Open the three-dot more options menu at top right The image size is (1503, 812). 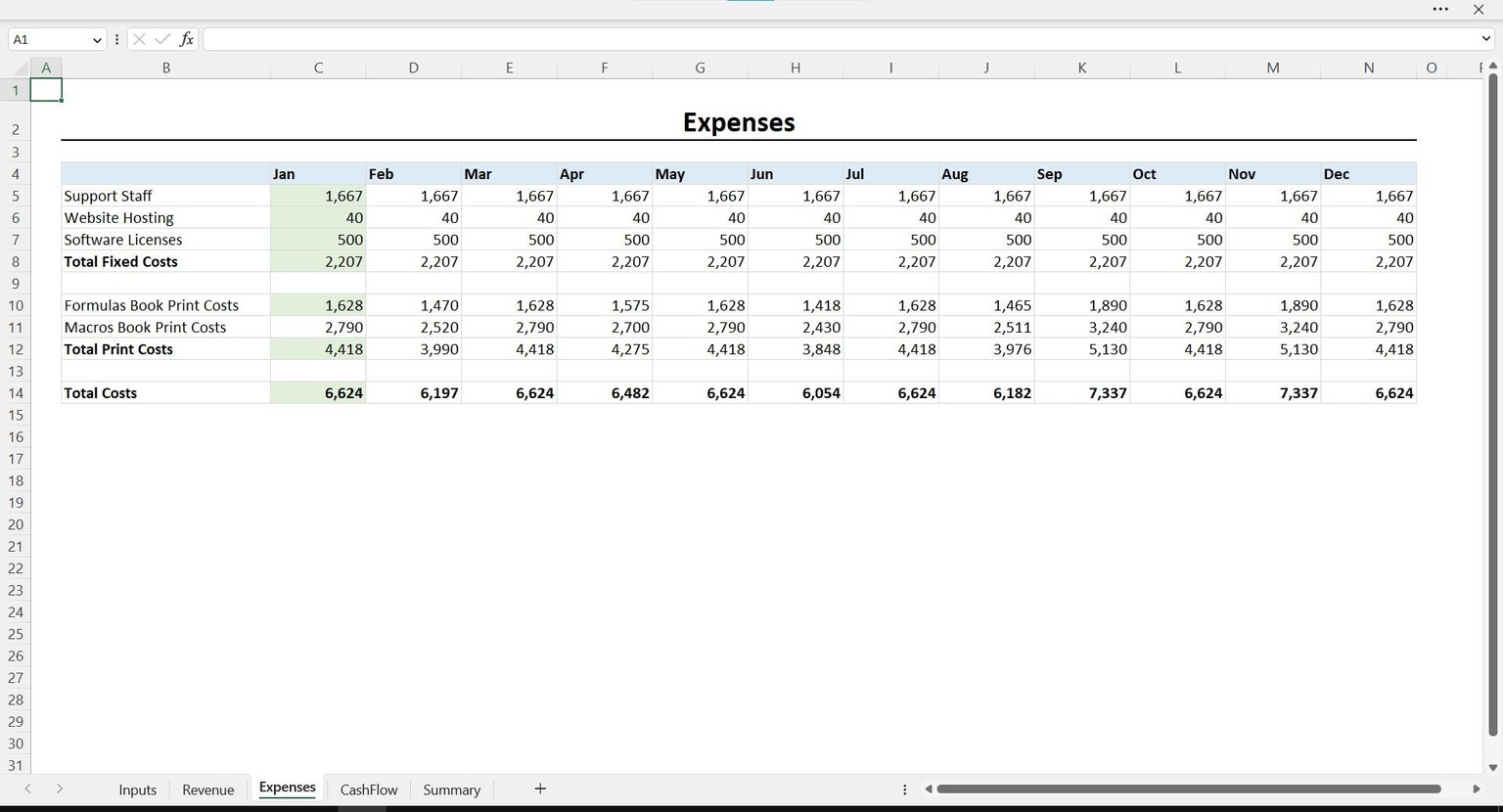pos(1440,9)
